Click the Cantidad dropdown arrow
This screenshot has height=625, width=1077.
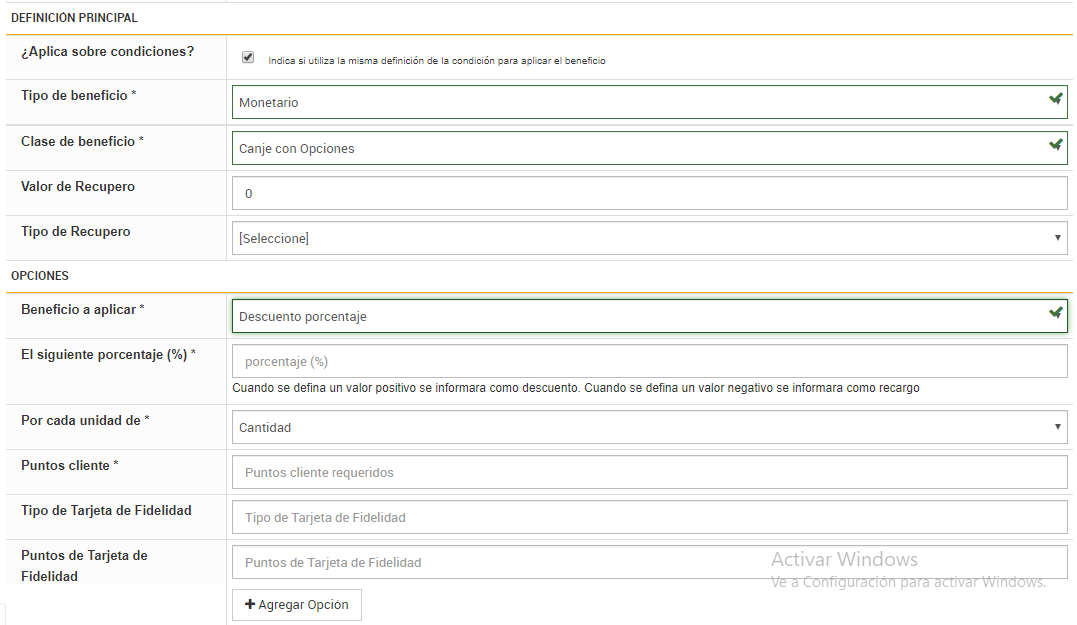click(1058, 427)
